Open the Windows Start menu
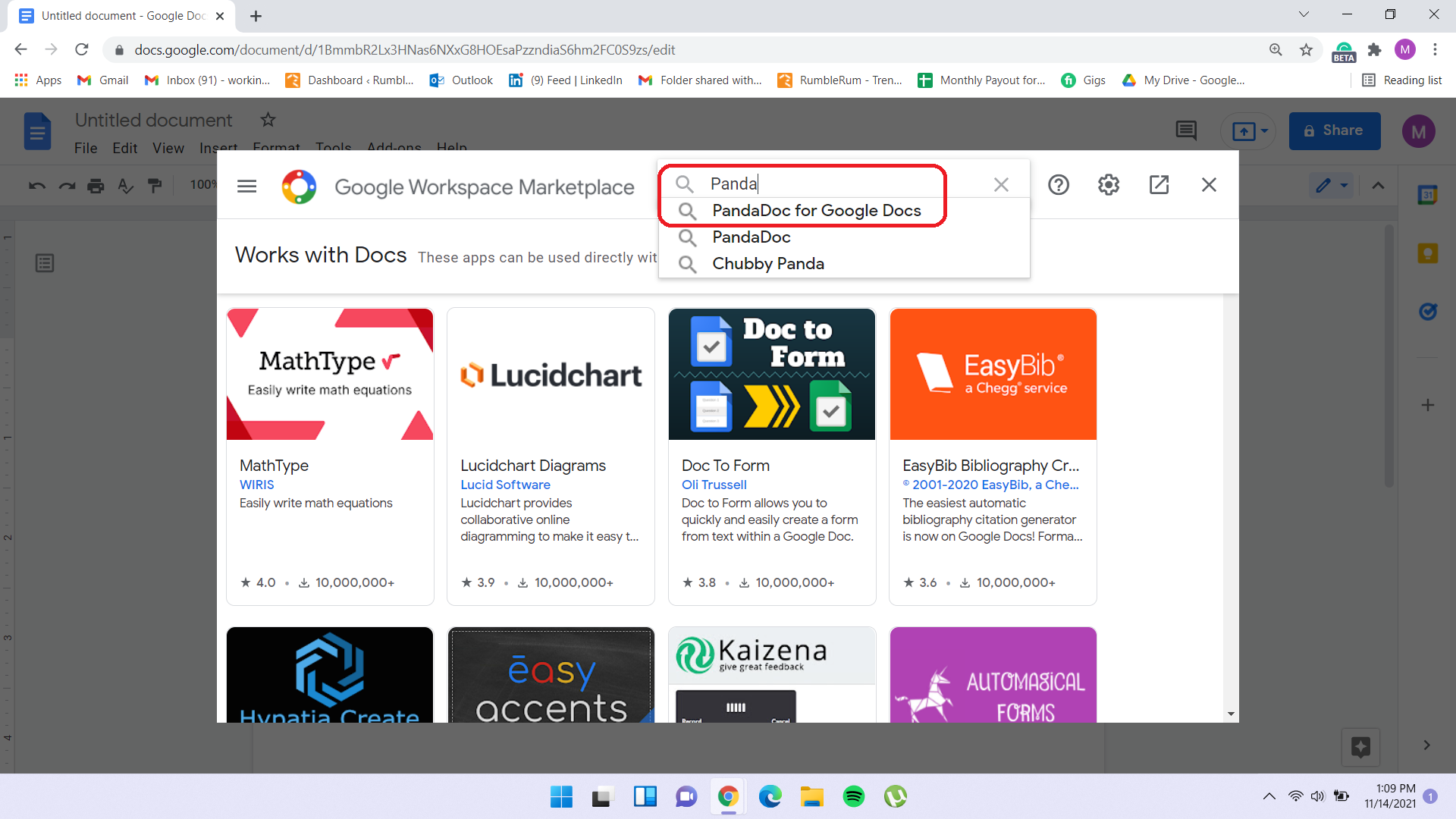The image size is (1456, 819). (561, 796)
